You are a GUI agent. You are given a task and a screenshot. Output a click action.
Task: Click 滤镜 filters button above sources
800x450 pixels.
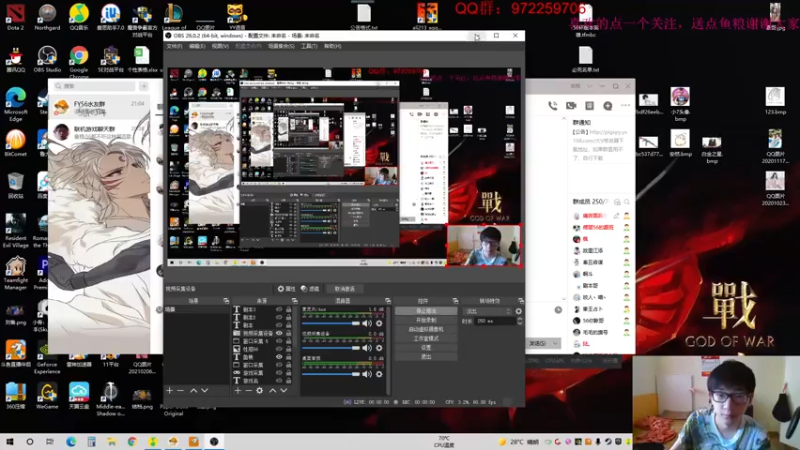click(310, 289)
